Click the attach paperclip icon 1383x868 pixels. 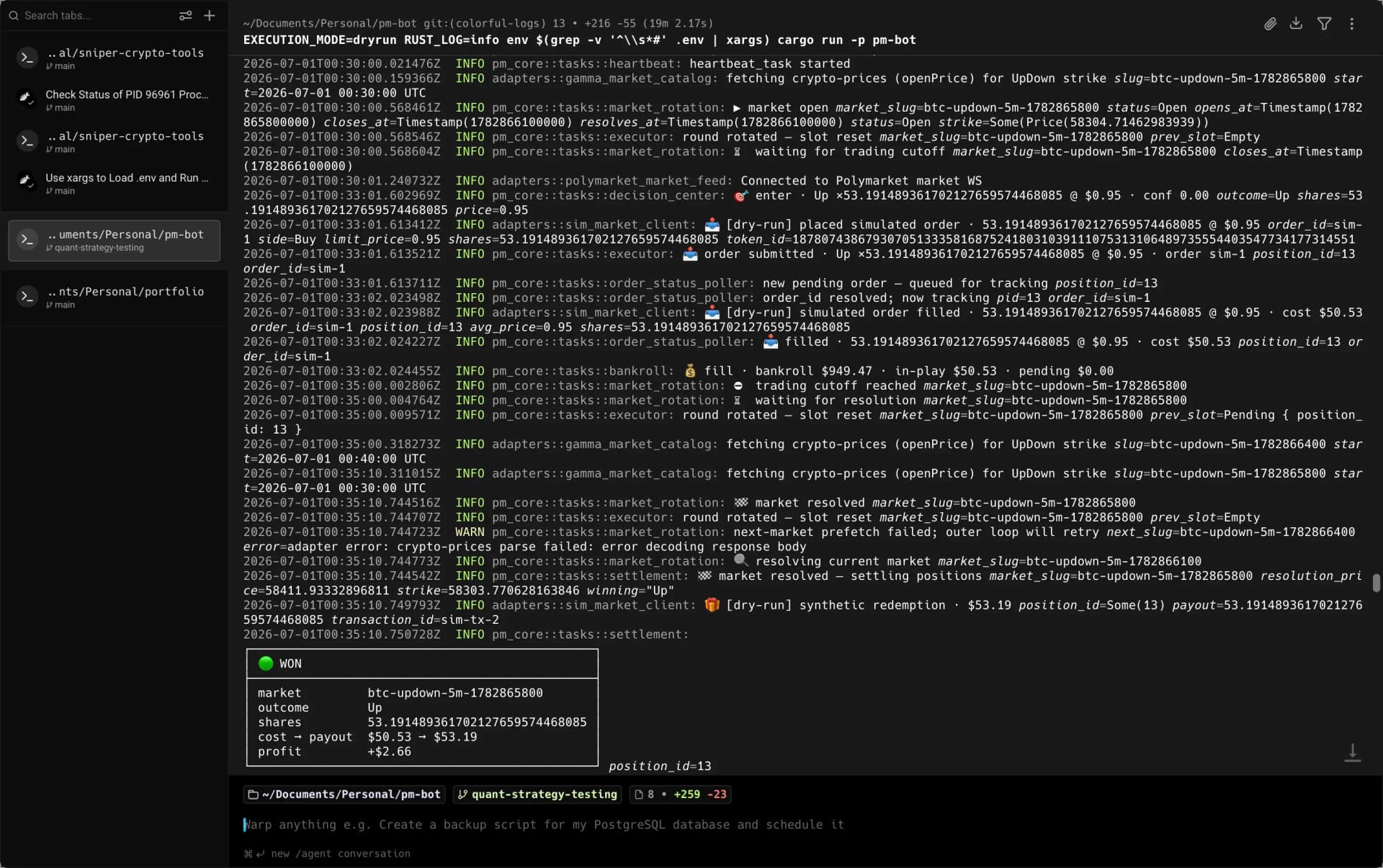1270,24
